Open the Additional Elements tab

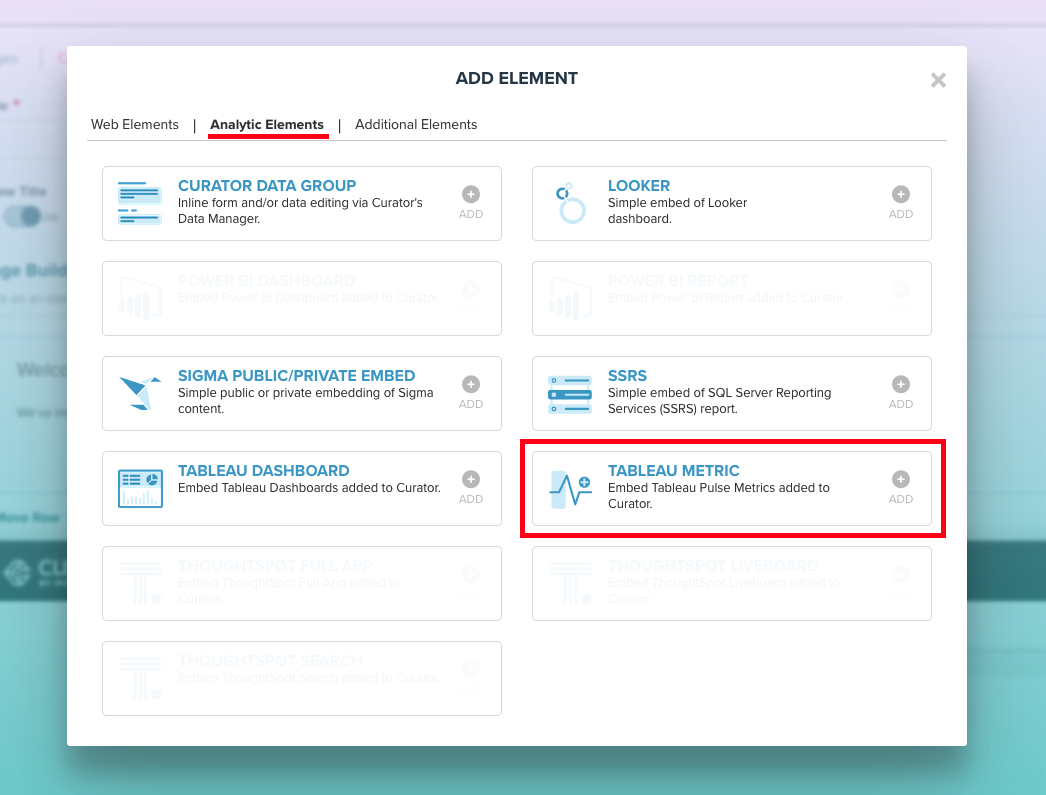(416, 125)
